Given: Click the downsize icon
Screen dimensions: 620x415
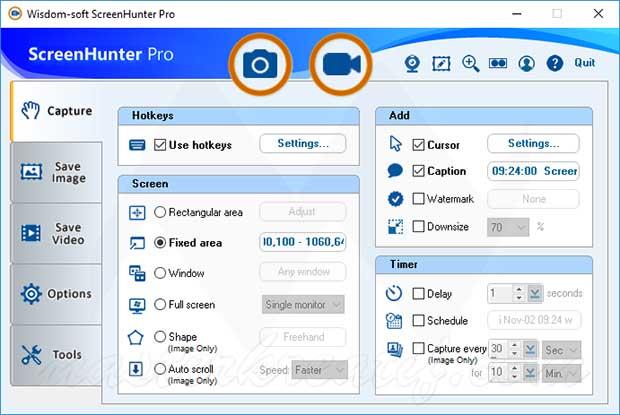Looking at the screenshot, I should click(x=395, y=227).
